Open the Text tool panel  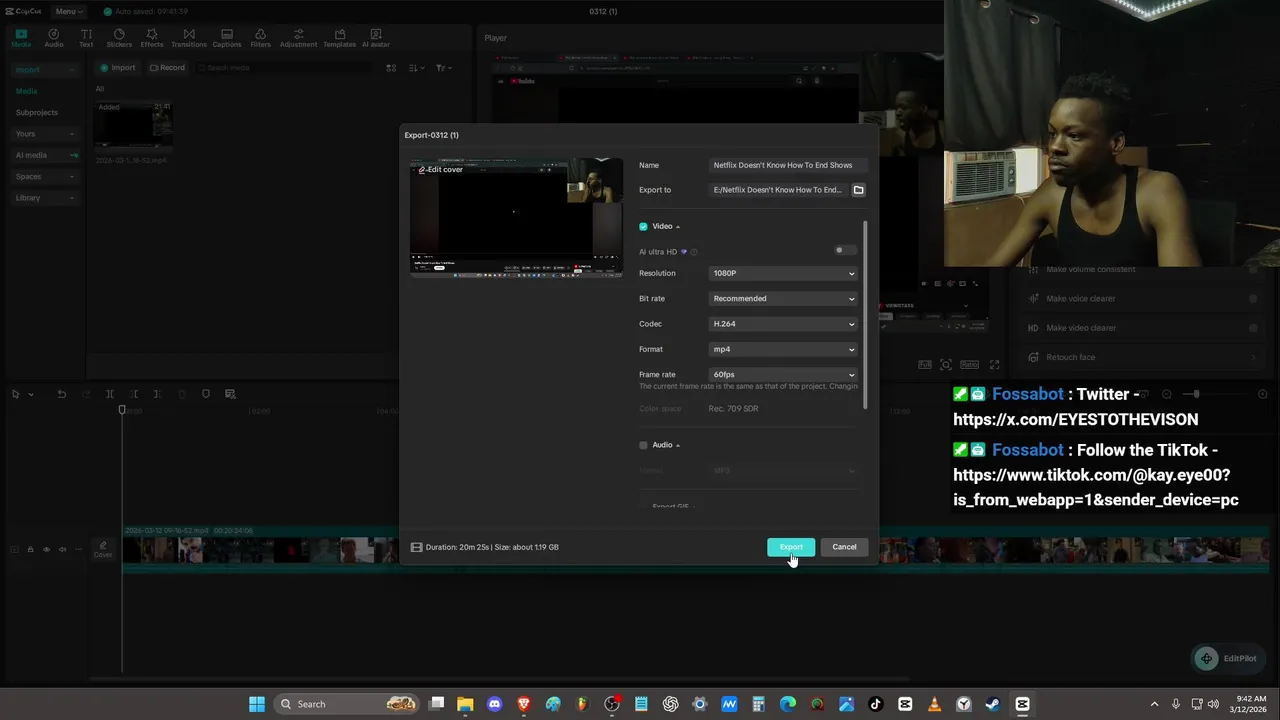click(x=86, y=38)
